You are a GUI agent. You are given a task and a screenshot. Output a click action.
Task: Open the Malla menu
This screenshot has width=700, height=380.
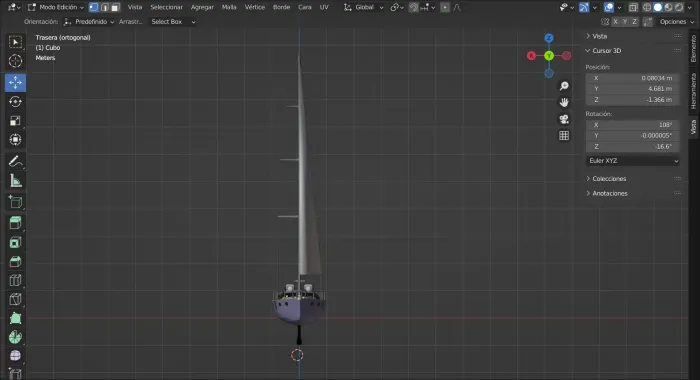229,7
